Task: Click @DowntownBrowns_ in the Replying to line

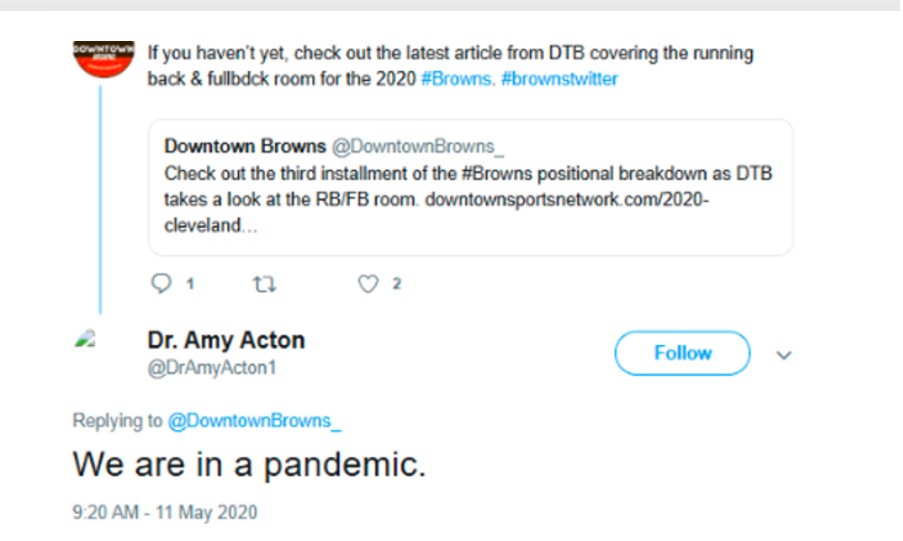Action: (254, 421)
